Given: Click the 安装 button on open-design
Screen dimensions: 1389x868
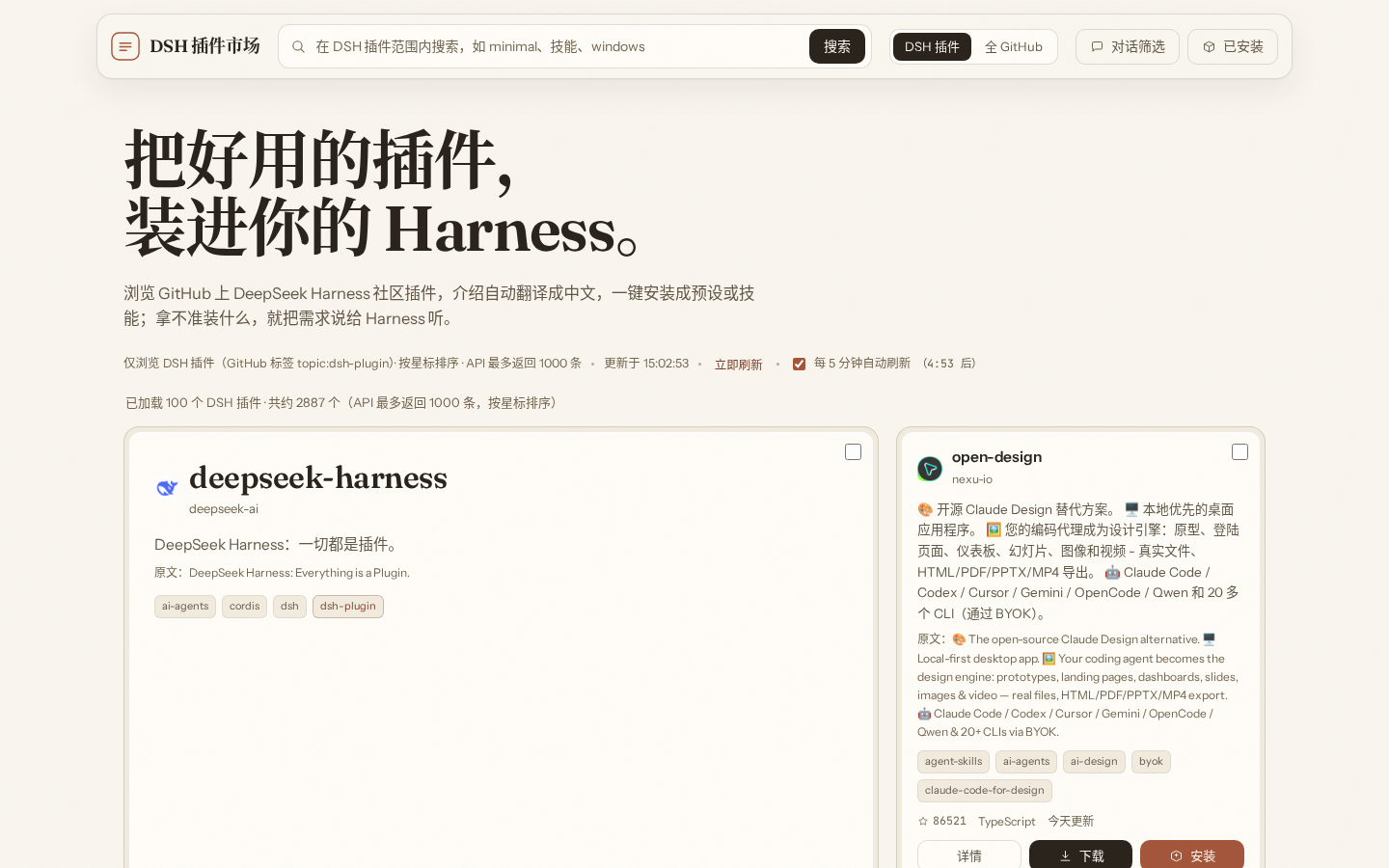Looking at the screenshot, I should point(1192,854).
